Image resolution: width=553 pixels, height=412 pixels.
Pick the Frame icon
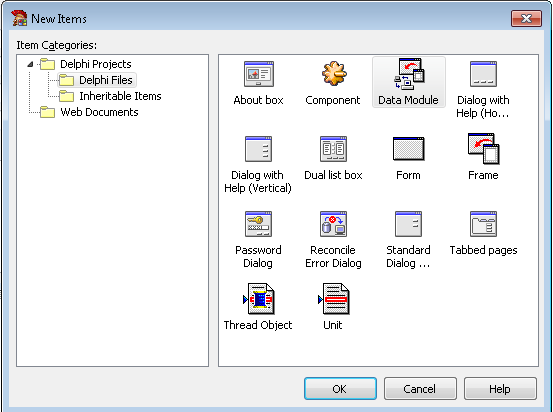[484, 149]
